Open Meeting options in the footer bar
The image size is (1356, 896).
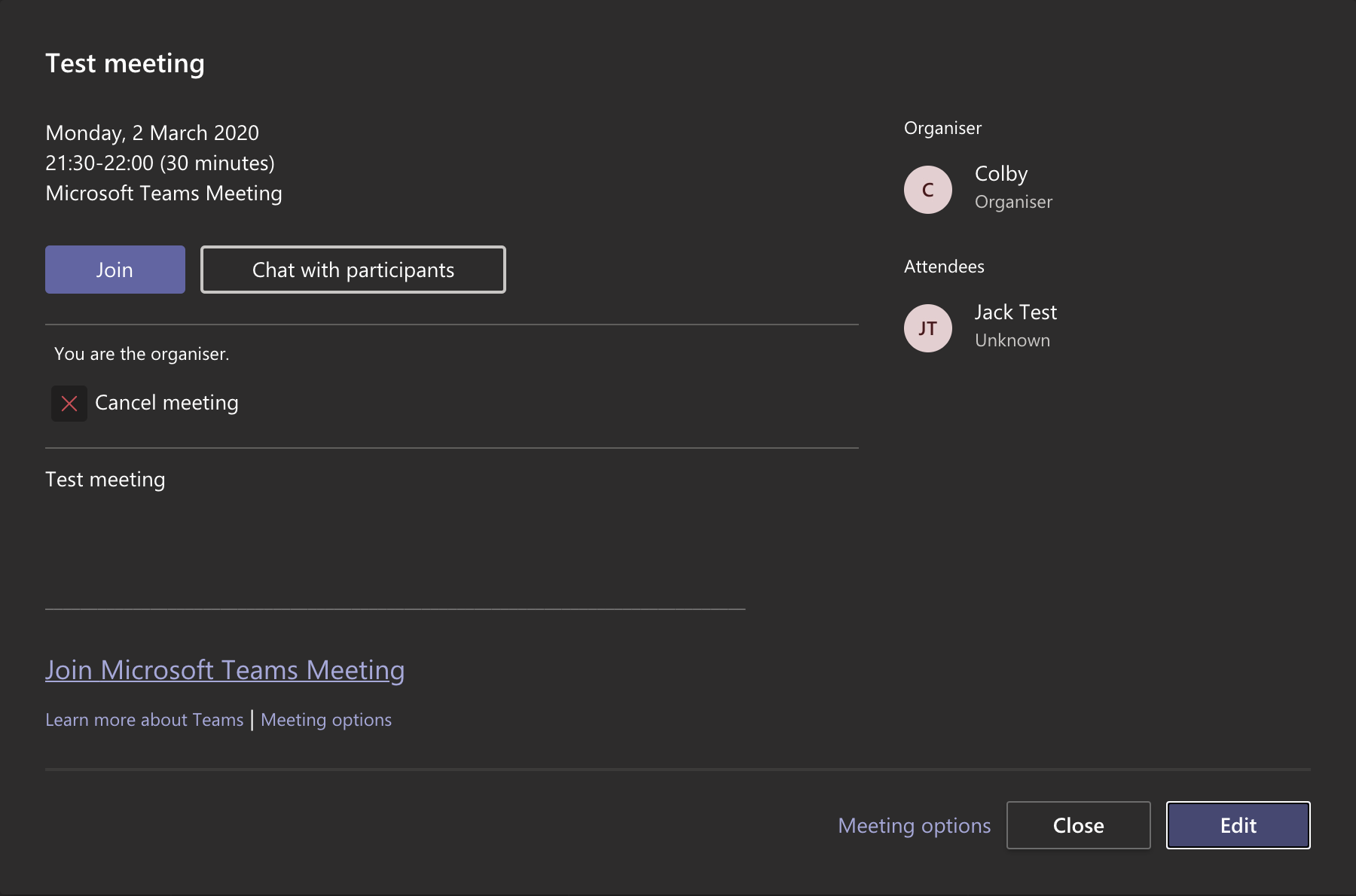[x=914, y=825]
